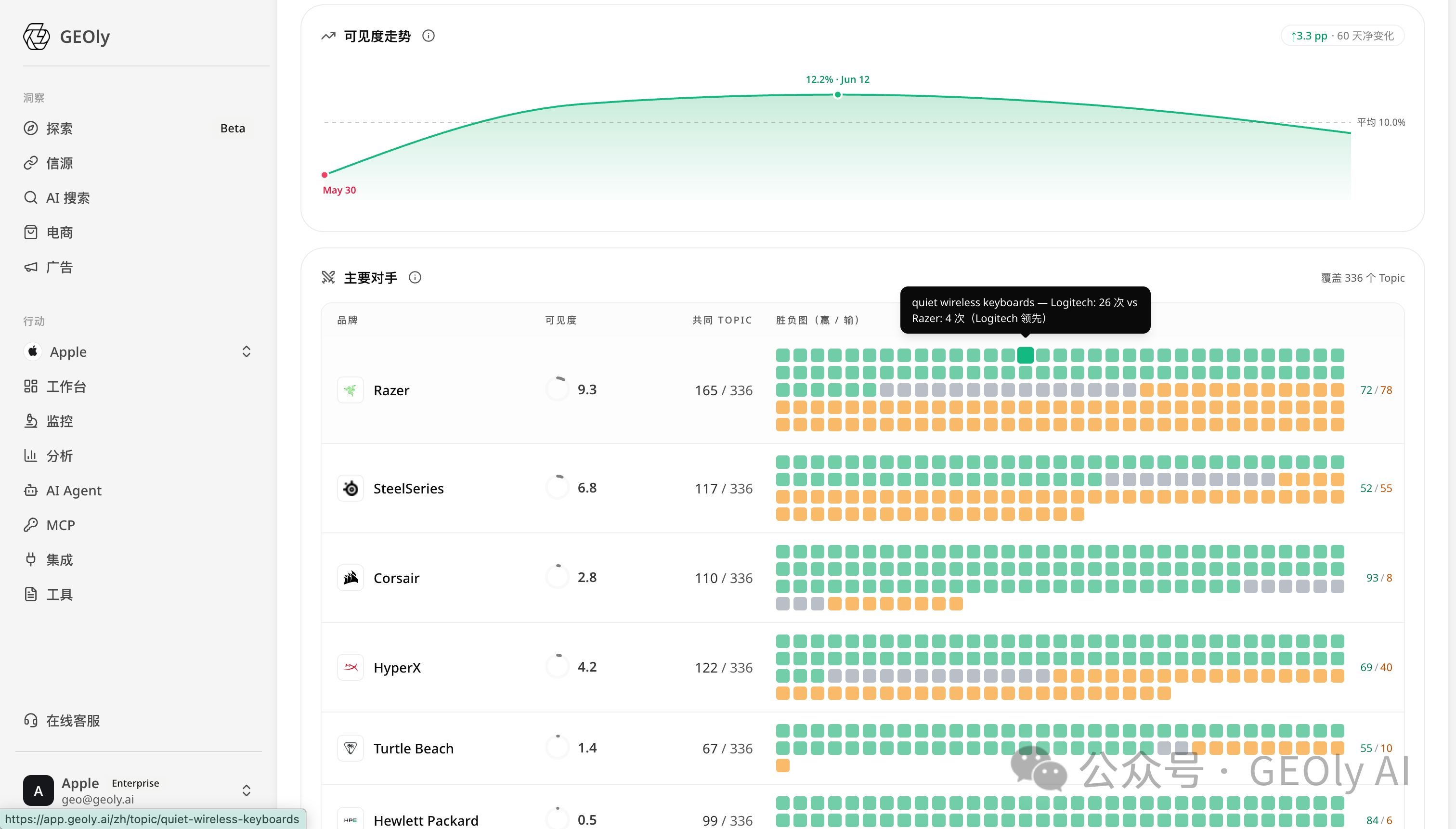Click the HyperX brand logo

pos(350,667)
